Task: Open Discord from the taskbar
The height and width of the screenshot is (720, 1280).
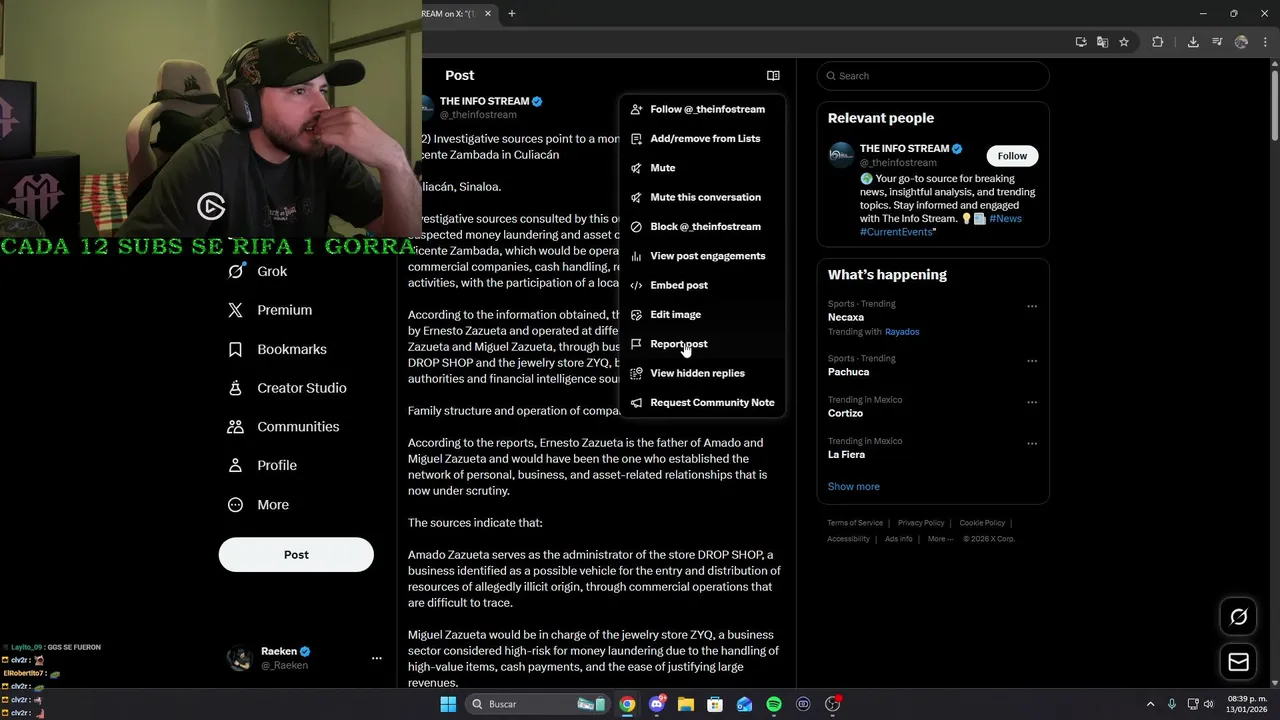Action: [657, 704]
